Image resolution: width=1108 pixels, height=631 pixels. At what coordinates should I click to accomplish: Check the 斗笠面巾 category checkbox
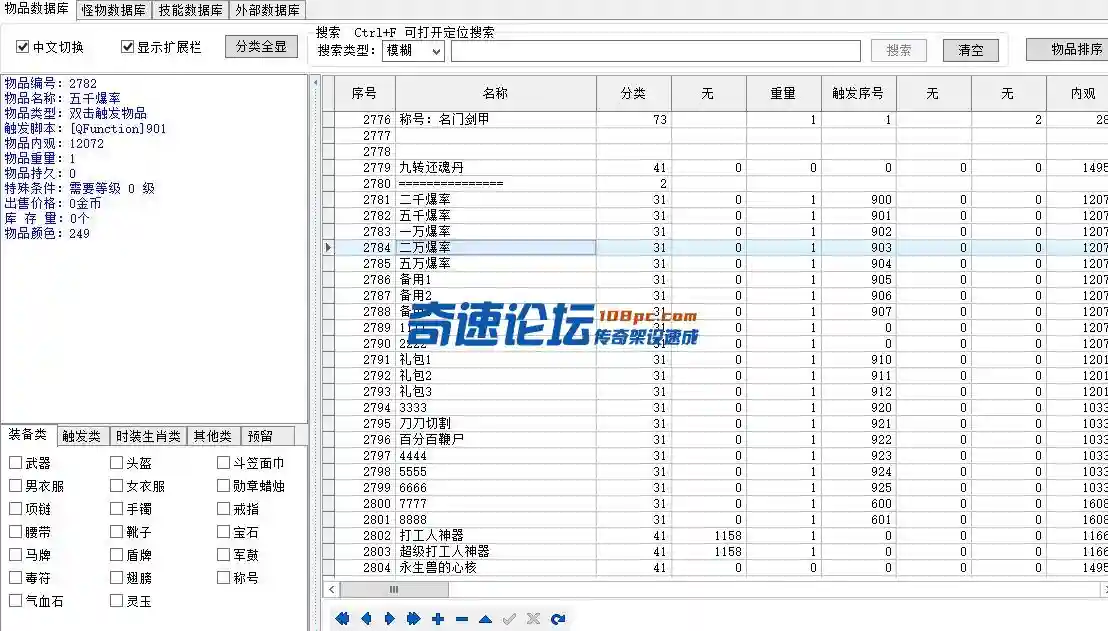pyautogui.click(x=223, y=463)
